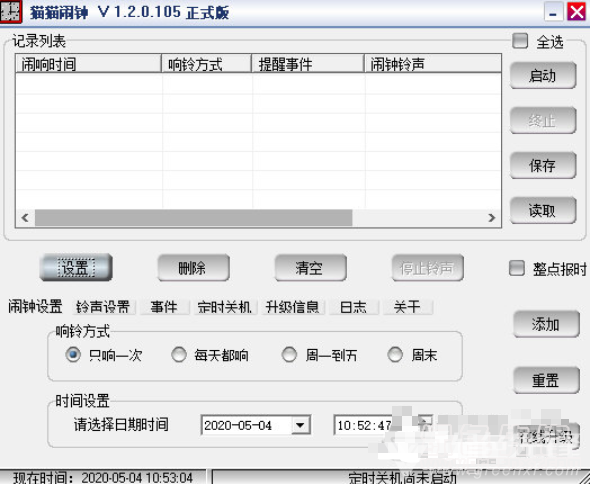The image size is (590, 484).
Task: Toggle the 整点报时 checkbox
Action: pos(516,268)
